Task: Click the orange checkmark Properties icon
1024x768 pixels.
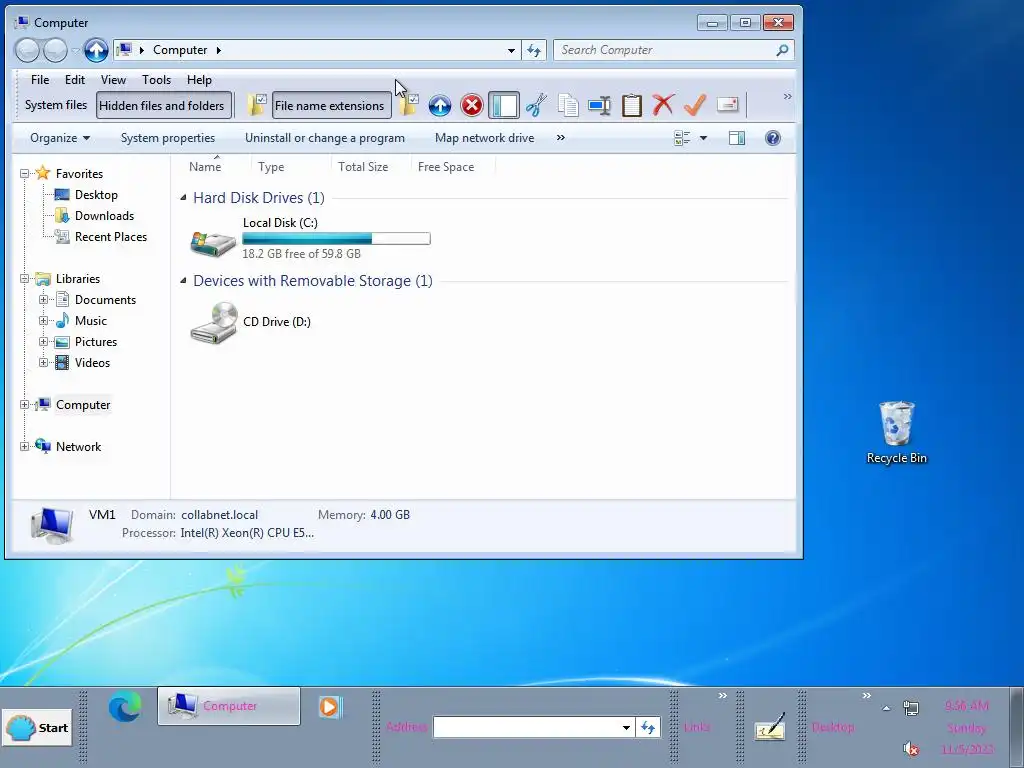Action: point(695,105)
